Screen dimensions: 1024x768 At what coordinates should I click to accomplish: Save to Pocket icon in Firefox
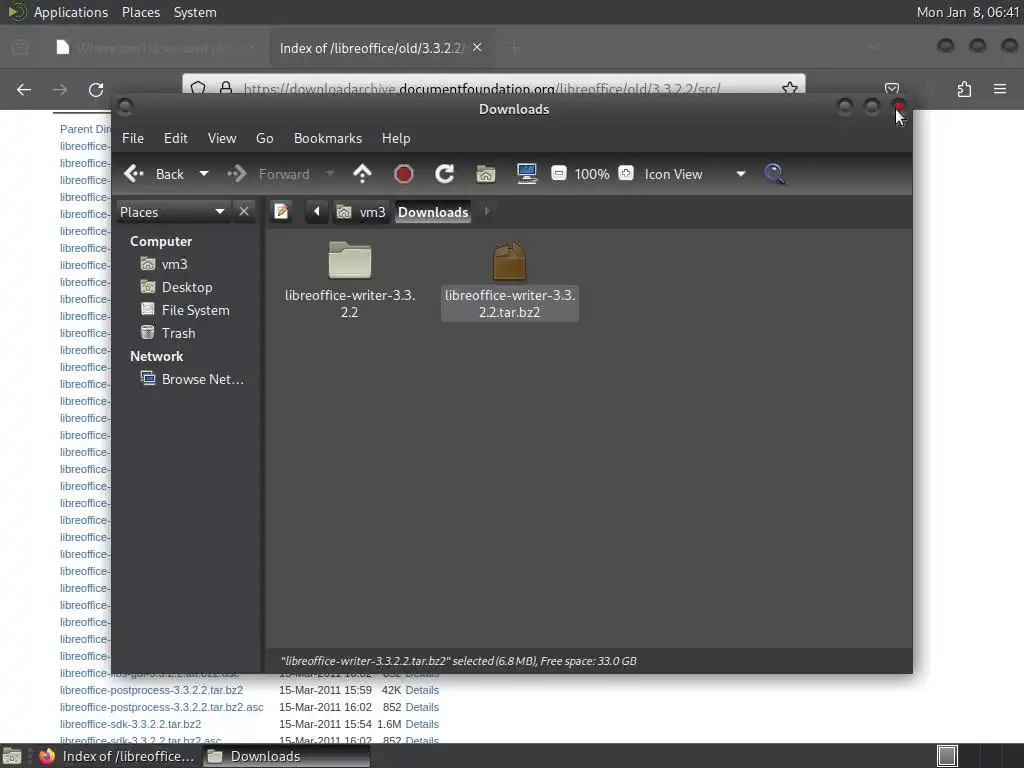892,88
